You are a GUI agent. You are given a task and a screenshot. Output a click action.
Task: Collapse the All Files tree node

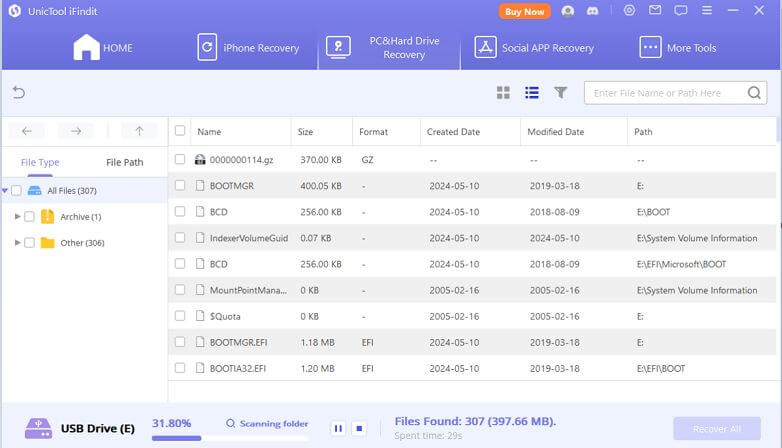[5, 190]
